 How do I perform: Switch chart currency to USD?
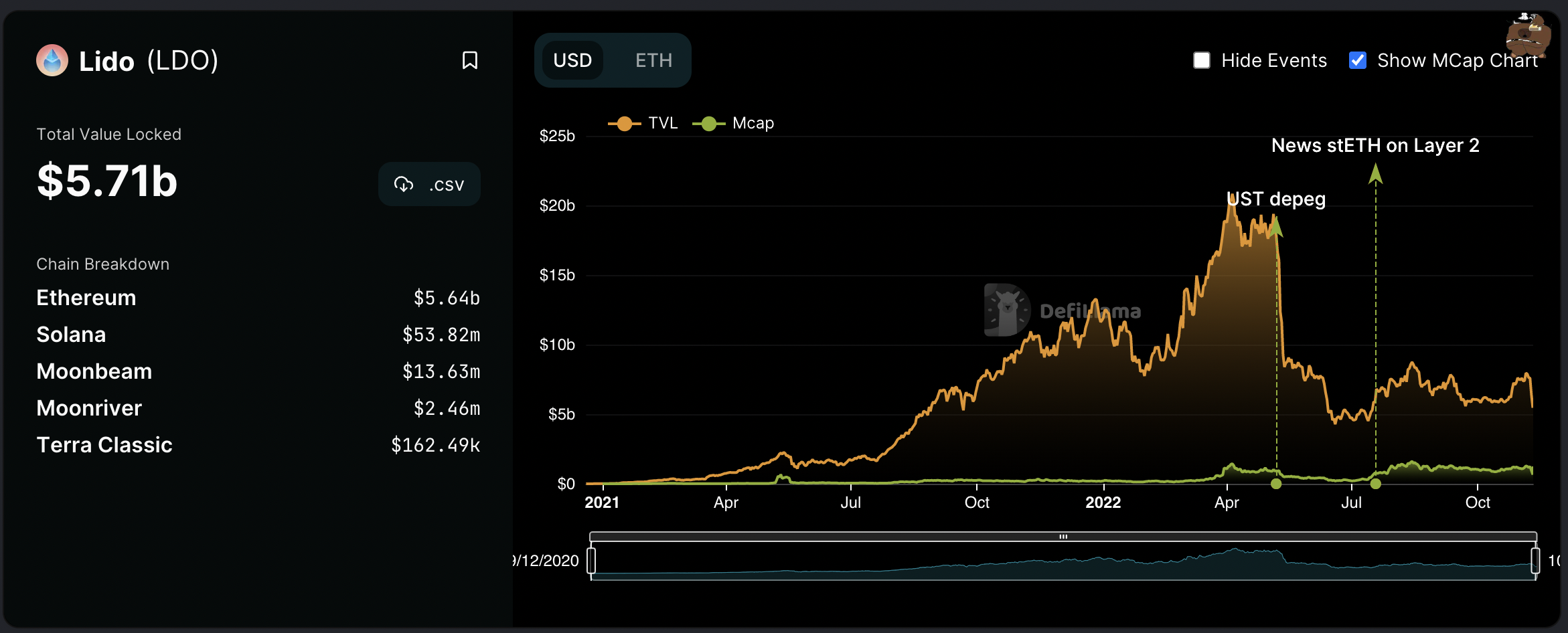coord(572,60)
